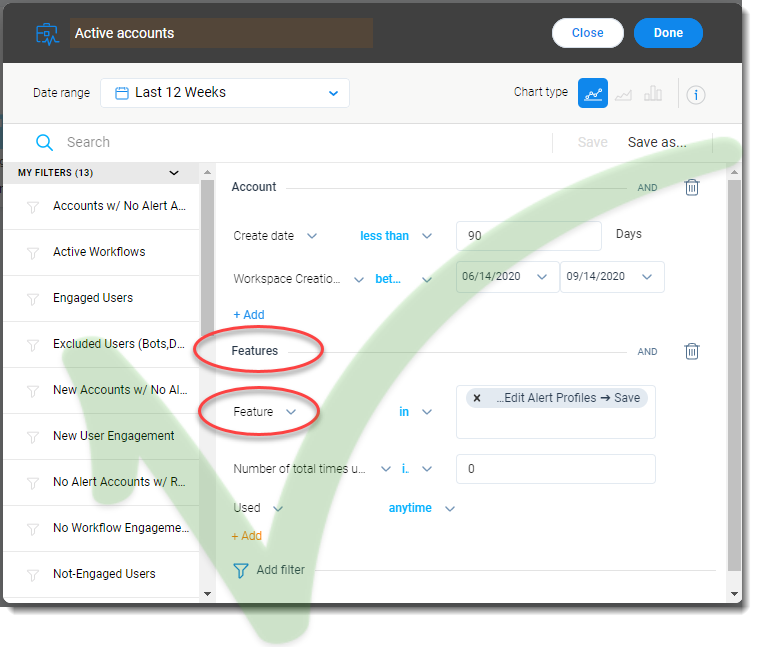
Task: Click funnel icon for Accounts w/ No Alert
Action: pos(33,207)
